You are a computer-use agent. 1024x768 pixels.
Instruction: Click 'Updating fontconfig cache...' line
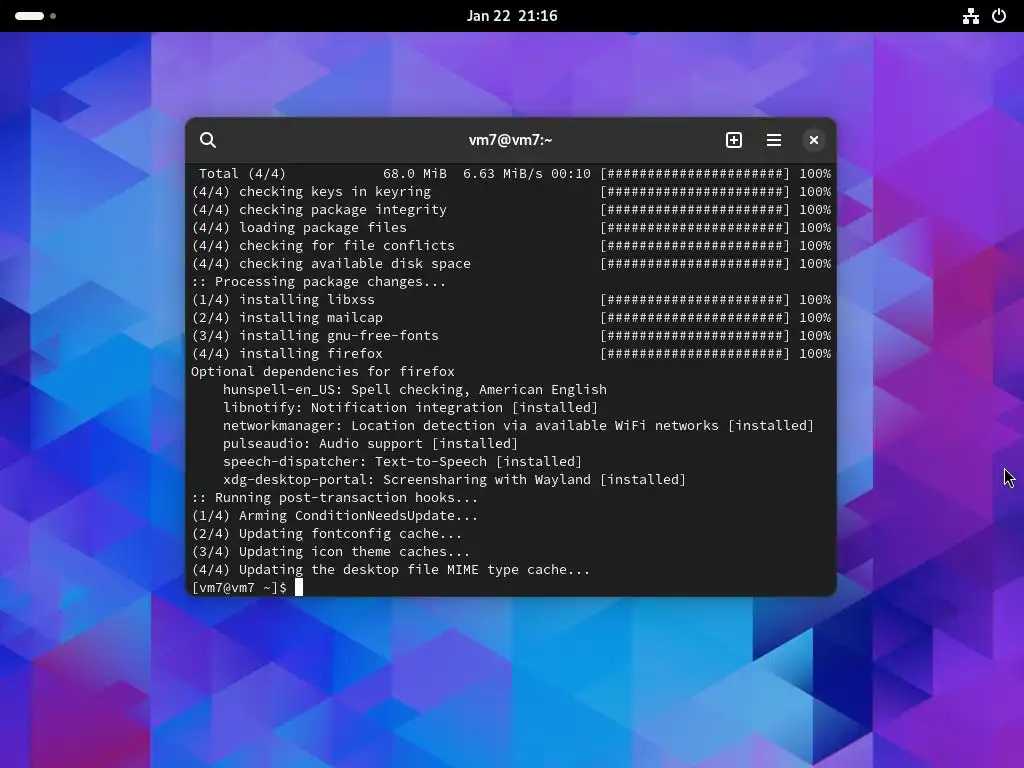pyautogui.click(x=327, y=533)
